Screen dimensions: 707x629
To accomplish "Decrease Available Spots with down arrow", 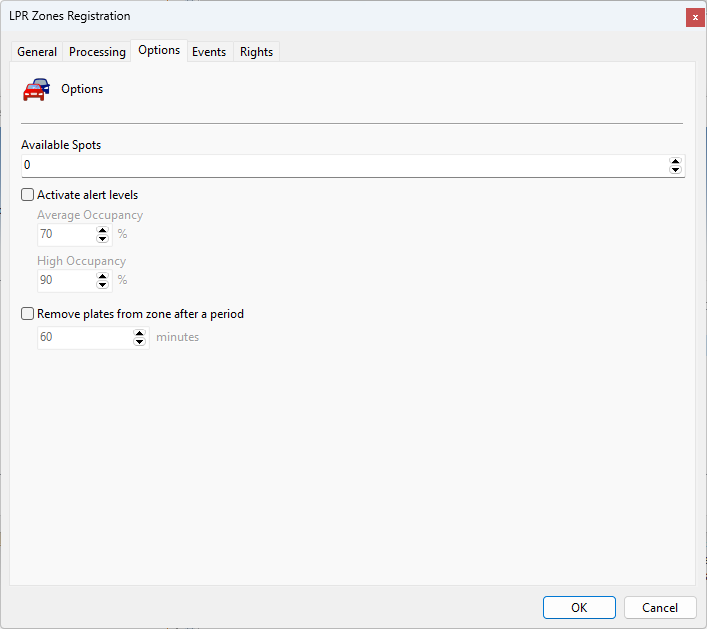I will point(675,170).
